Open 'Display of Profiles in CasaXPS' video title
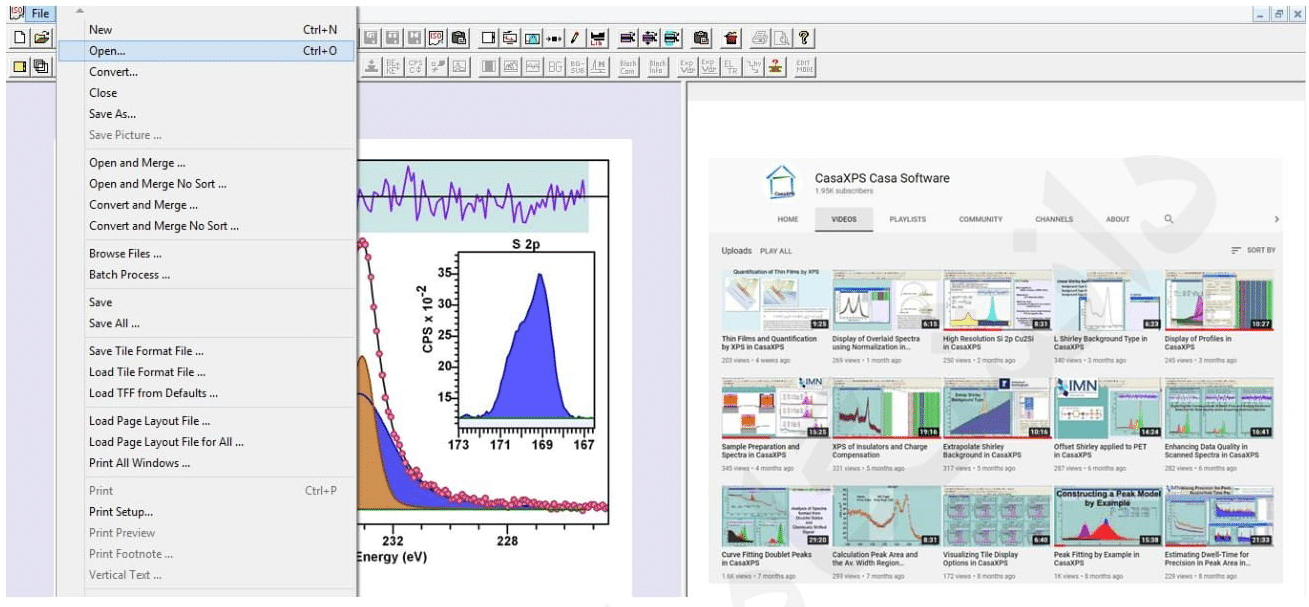The image size is (1309, 607). (1198, 343)
